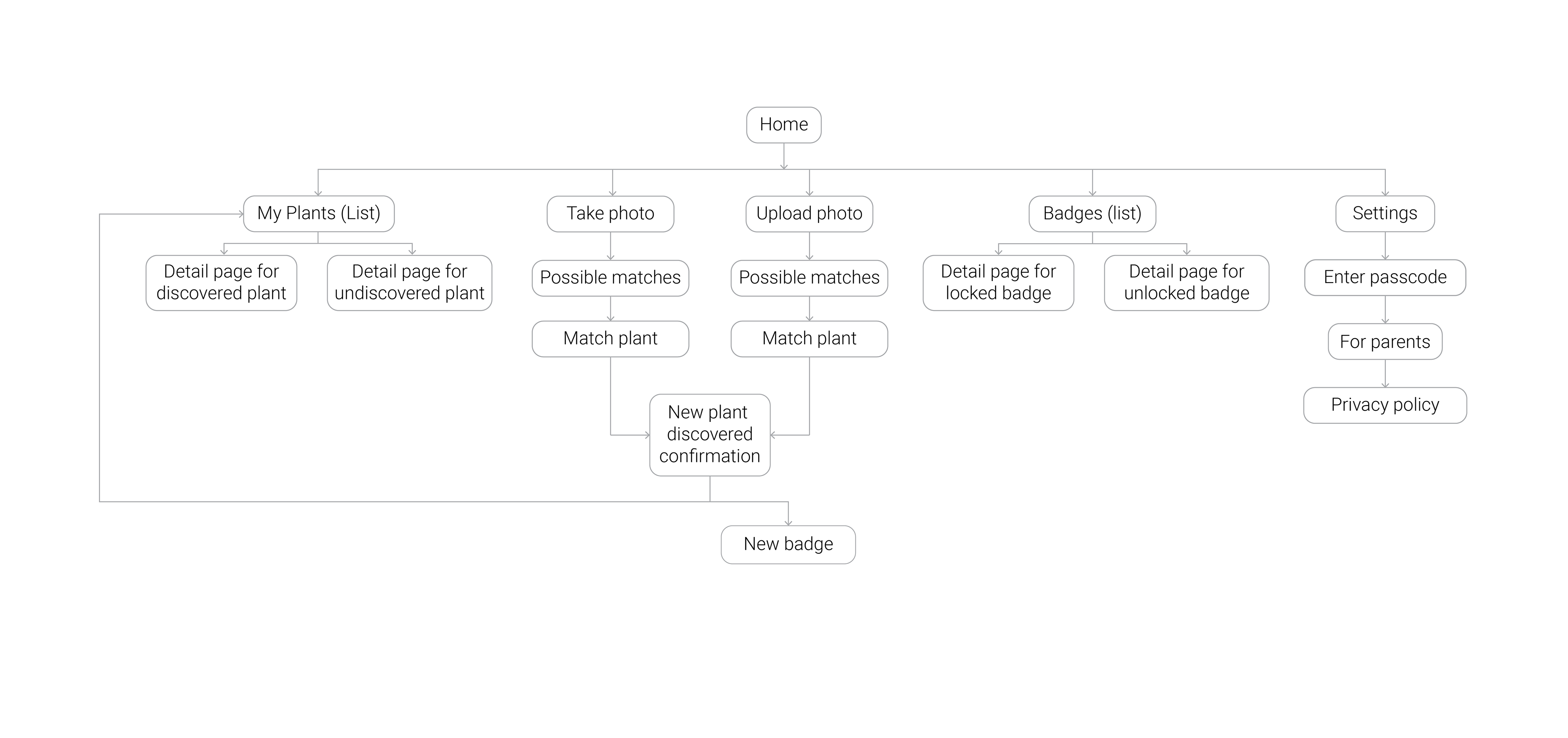1568x738 pixels.
Task: Click Match plant below Take photo branch
Action: point(610,339)
